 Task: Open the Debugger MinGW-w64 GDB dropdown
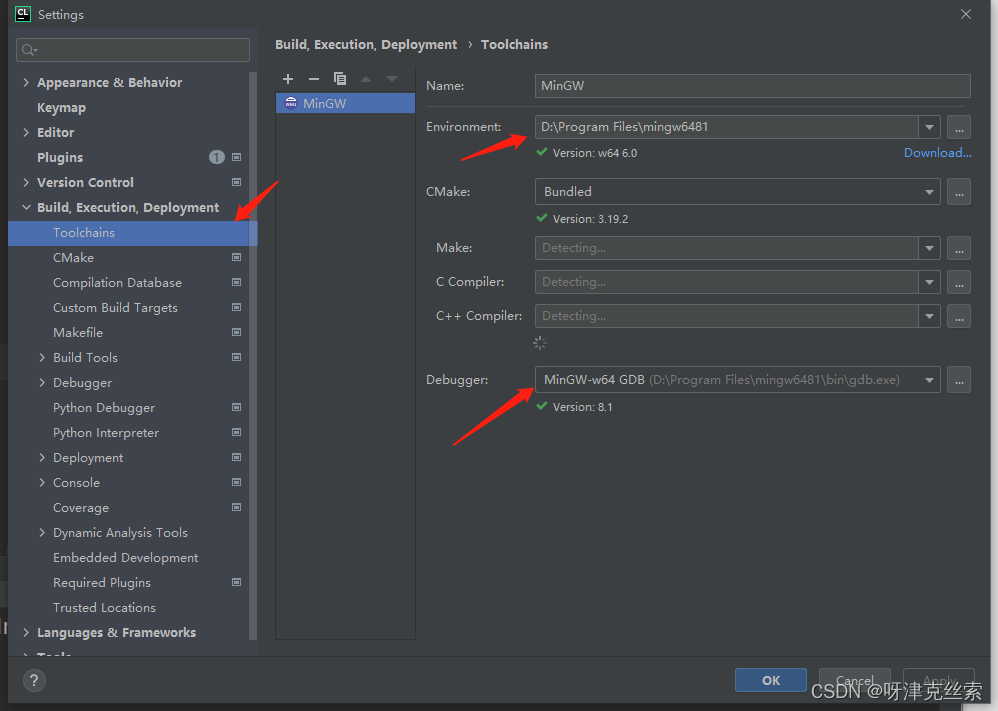click(738, 380)
